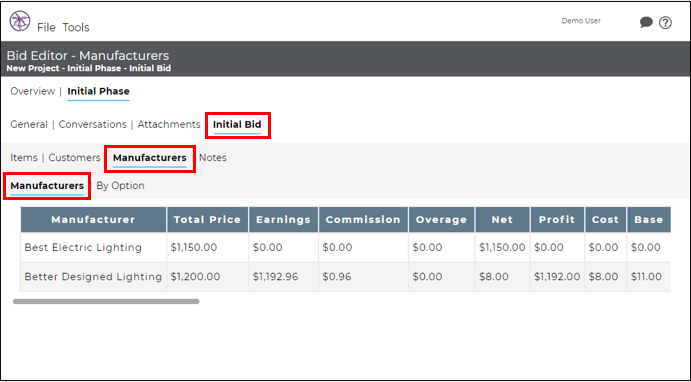Sort by the Earnings column header
This screenshot has width=691, height=382.
pos(283,219)
